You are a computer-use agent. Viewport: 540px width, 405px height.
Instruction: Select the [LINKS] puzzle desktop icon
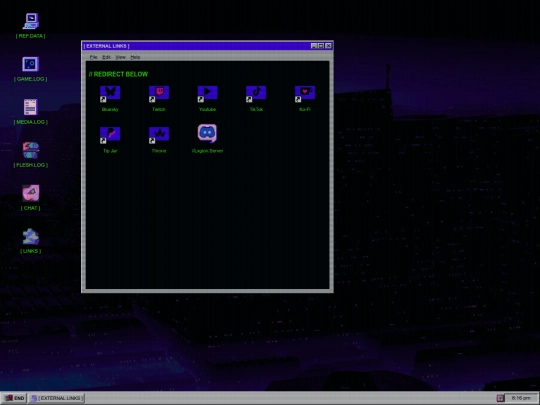click(31, 236)
